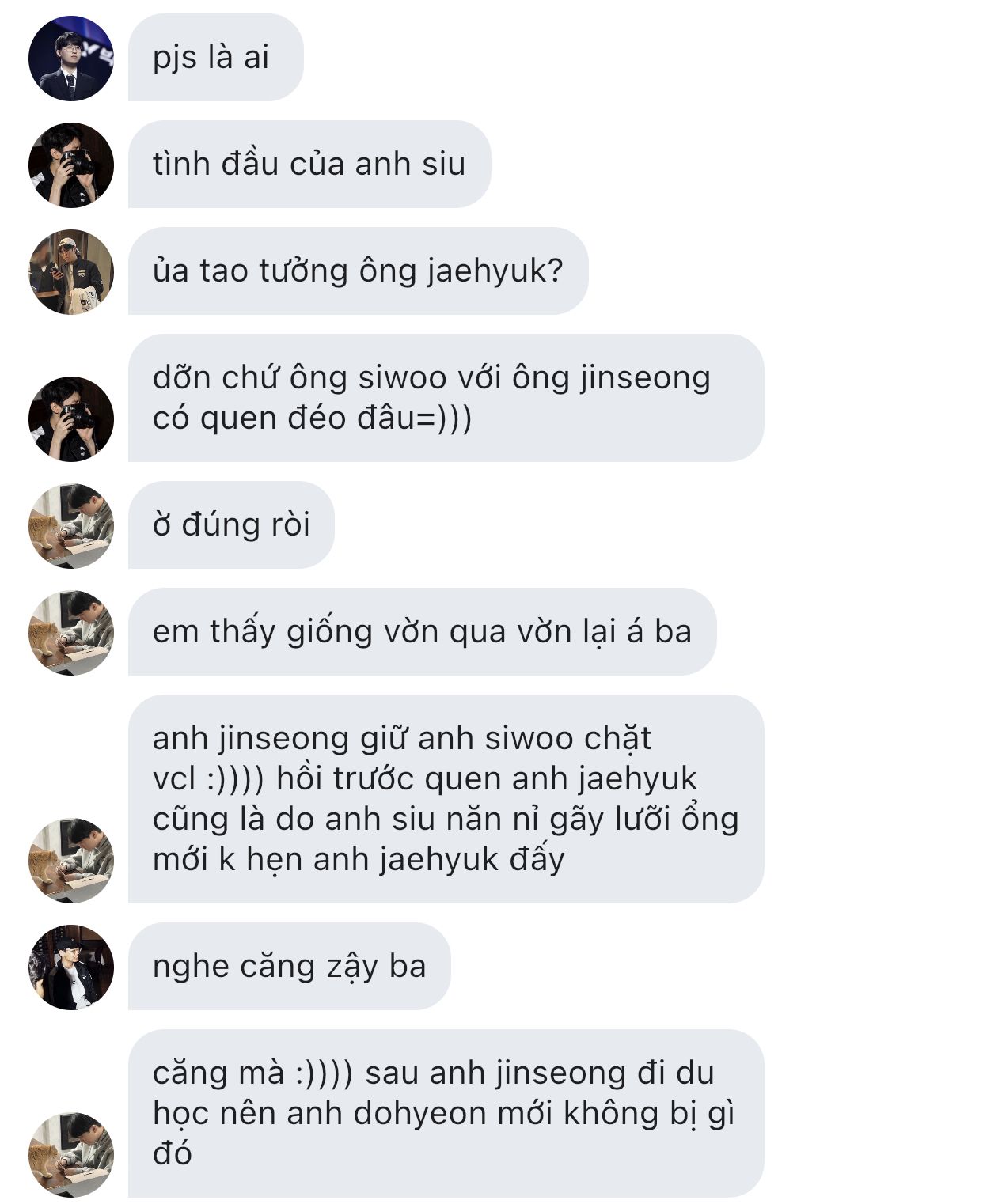Select the 'pjs là ai' message bubble
This screenshot has height=1204, width=983.
215,58
